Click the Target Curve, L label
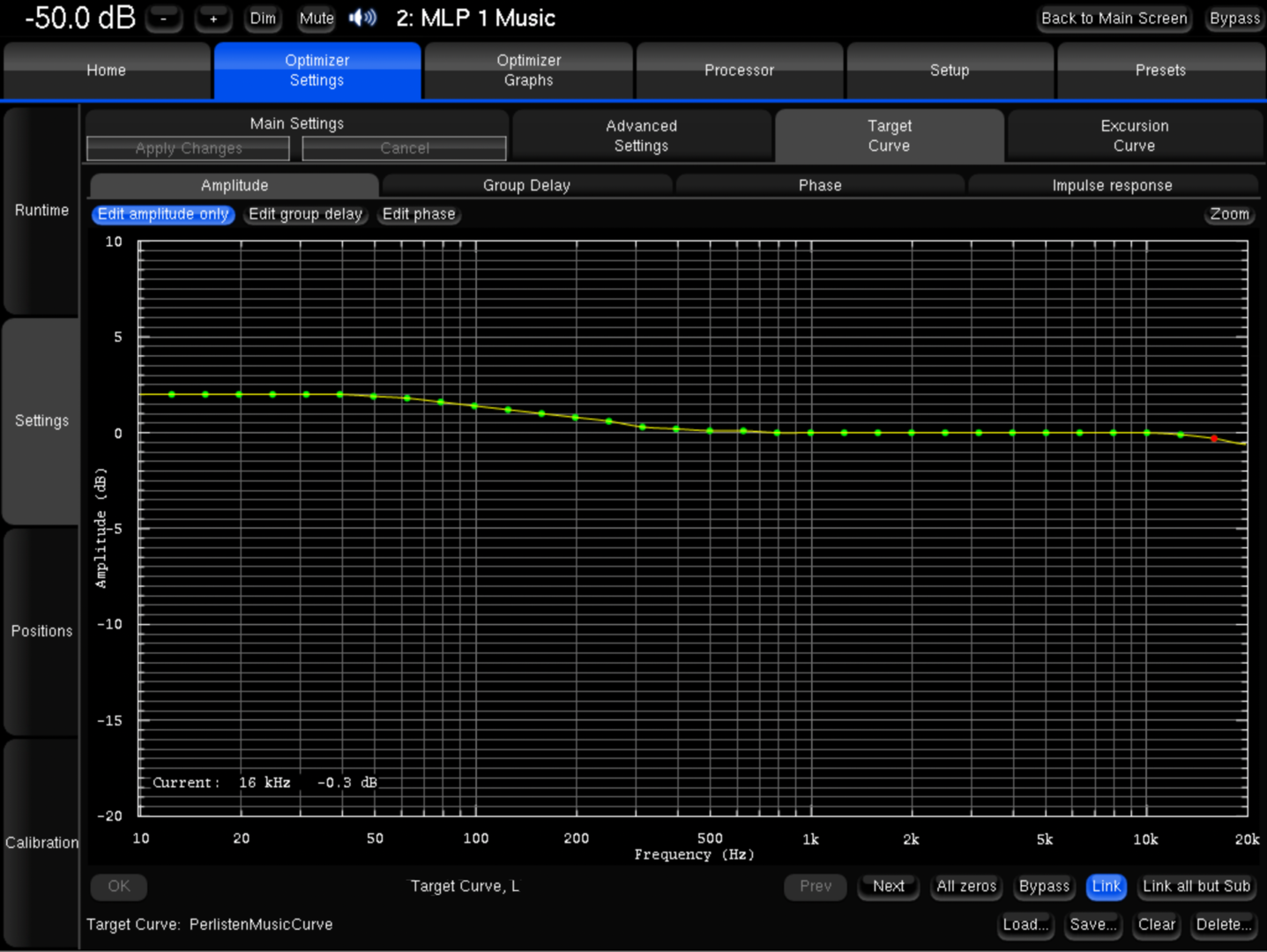 [465, 886]
